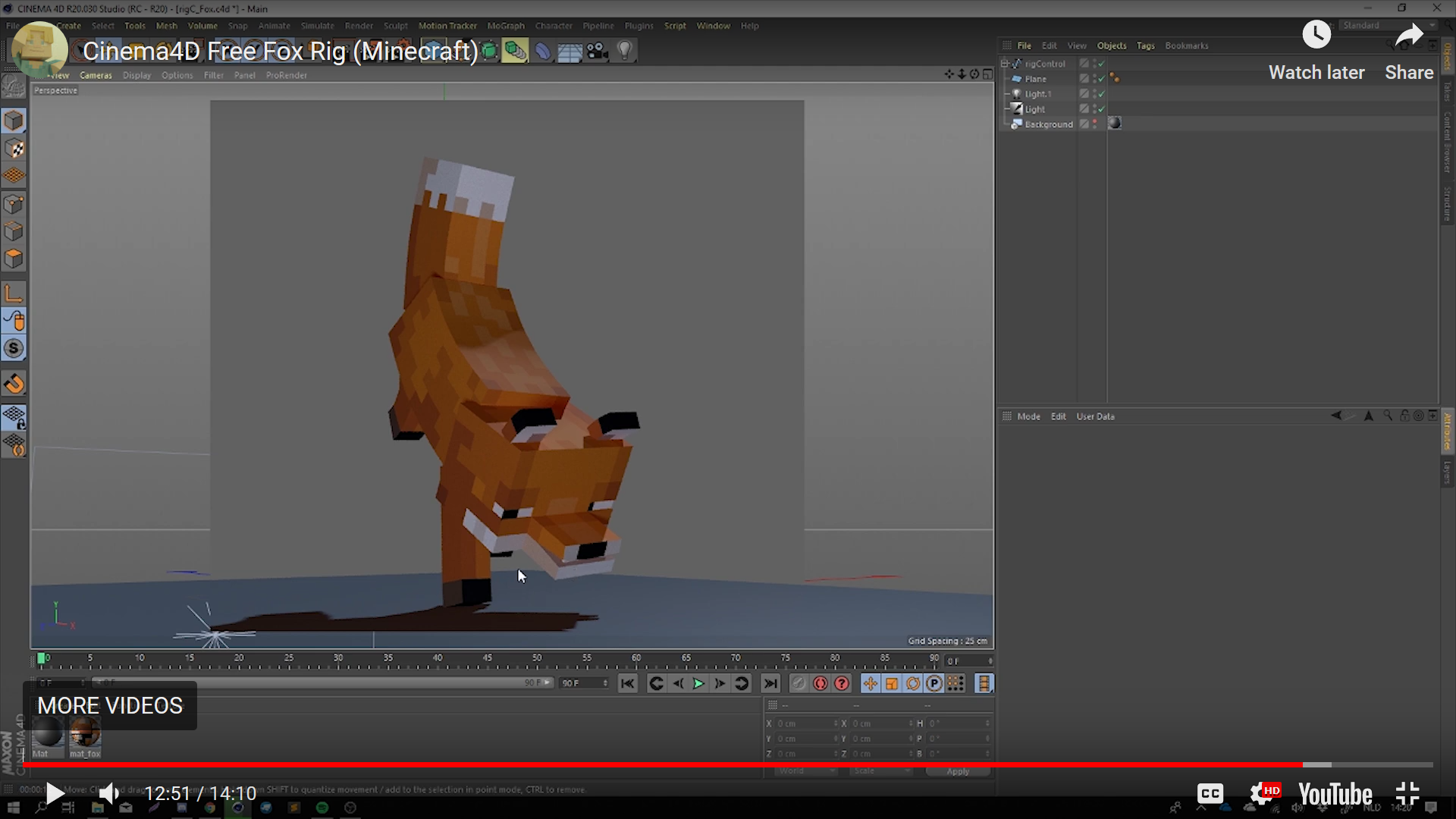Select Polygons mode cube icon
The image size is (1456, 819).
tap(14, 259)
